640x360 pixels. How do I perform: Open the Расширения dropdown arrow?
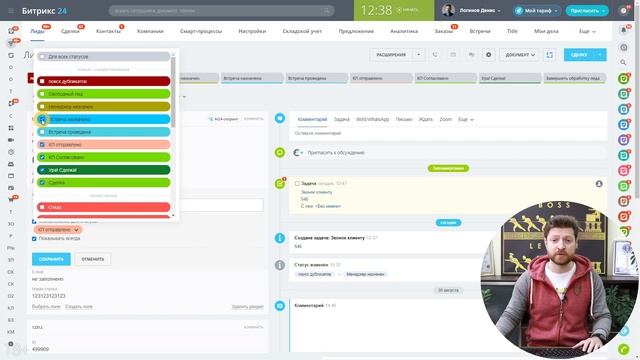tap(419, 55)
